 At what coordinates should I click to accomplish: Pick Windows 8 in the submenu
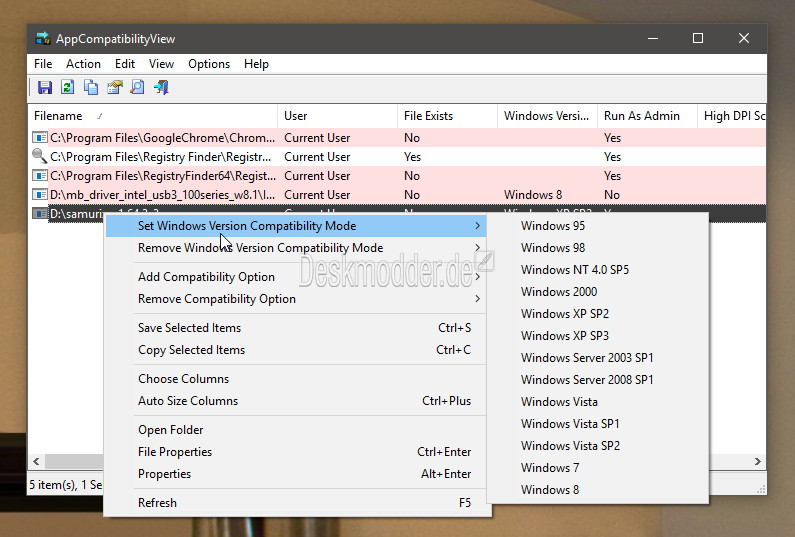(597, 490)
